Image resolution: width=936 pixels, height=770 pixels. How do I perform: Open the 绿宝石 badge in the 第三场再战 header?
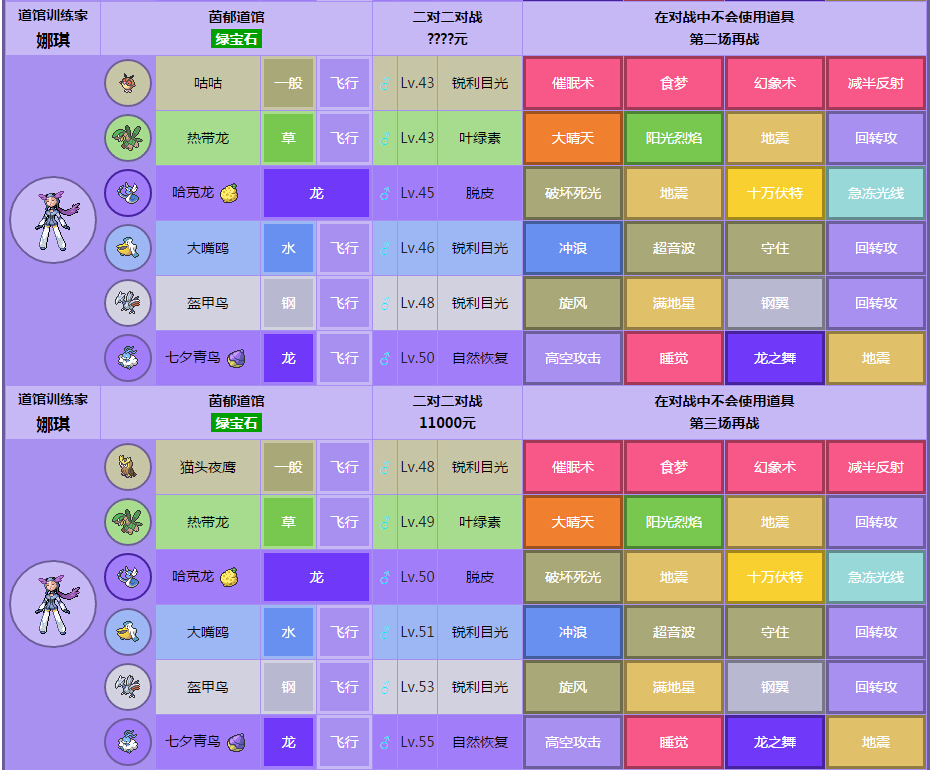[x=236, y=423]
